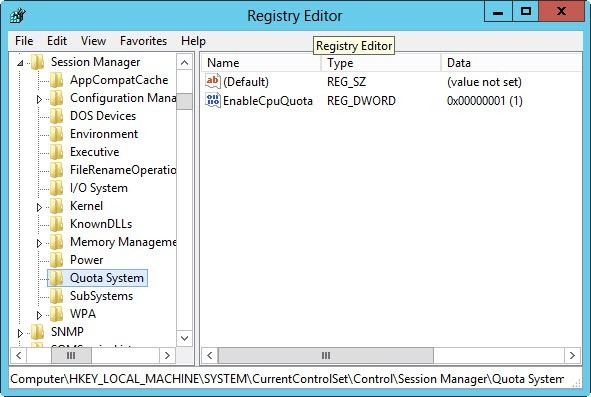Image resolution: width=591 pixels, height=397 pixels.
Task: Click the Environment folder icon
Action: [57, 134]
